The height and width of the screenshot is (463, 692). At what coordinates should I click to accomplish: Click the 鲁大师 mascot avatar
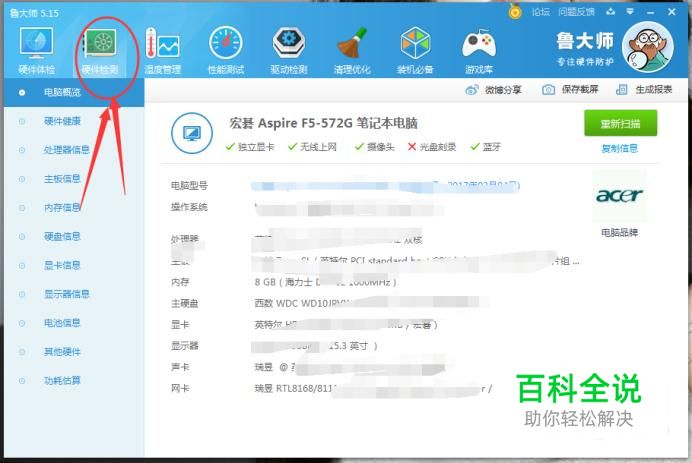click(648, 47)
